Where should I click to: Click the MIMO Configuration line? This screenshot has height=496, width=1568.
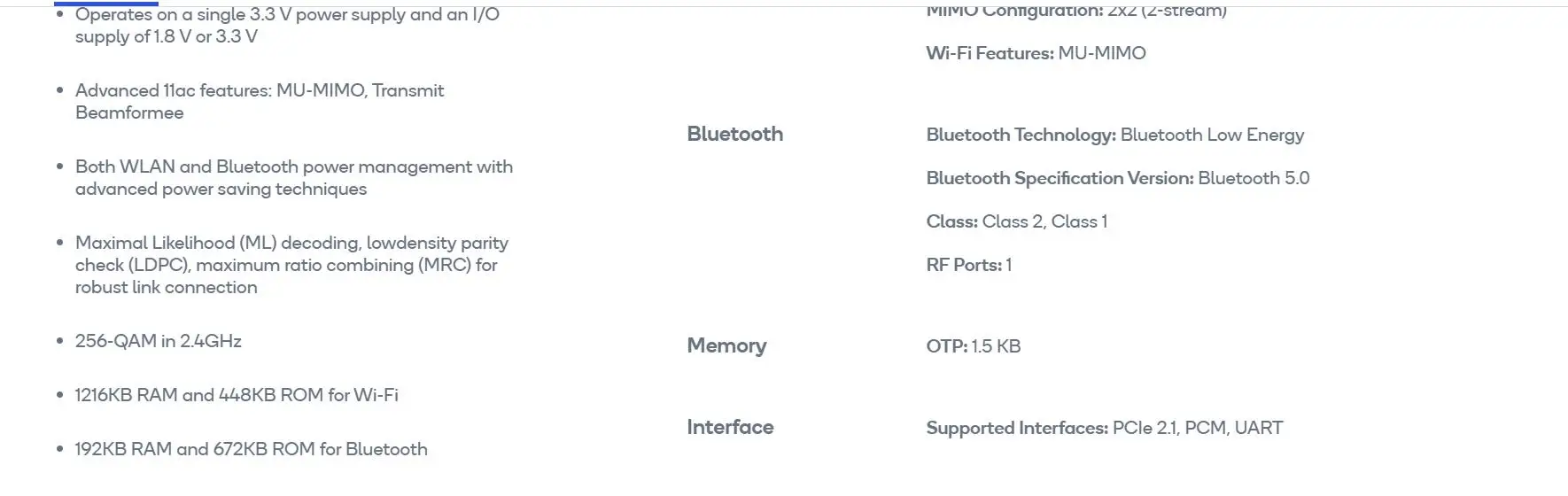pyautogui.click(x=1075, y=11)
